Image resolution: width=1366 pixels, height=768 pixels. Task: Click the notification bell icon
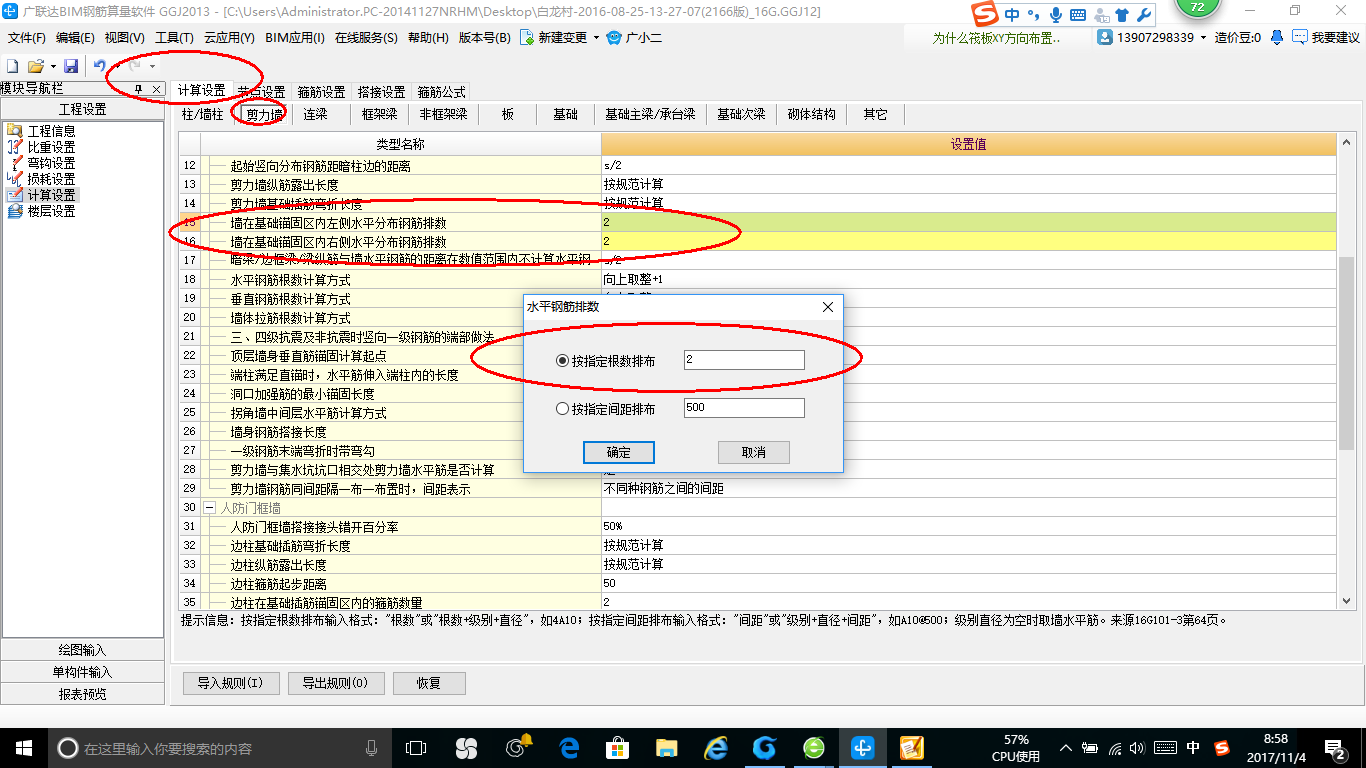(1277, 37)
